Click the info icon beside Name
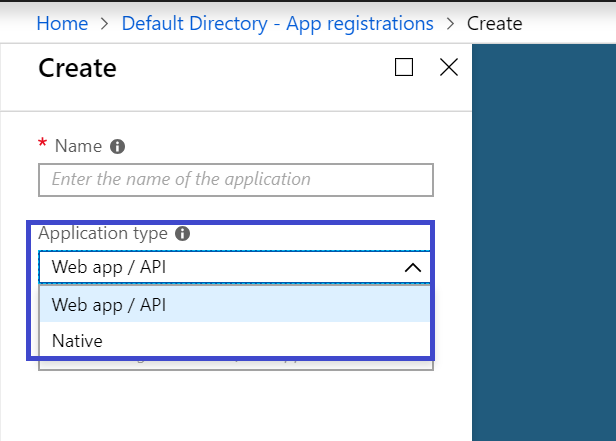 click(118, 146)
